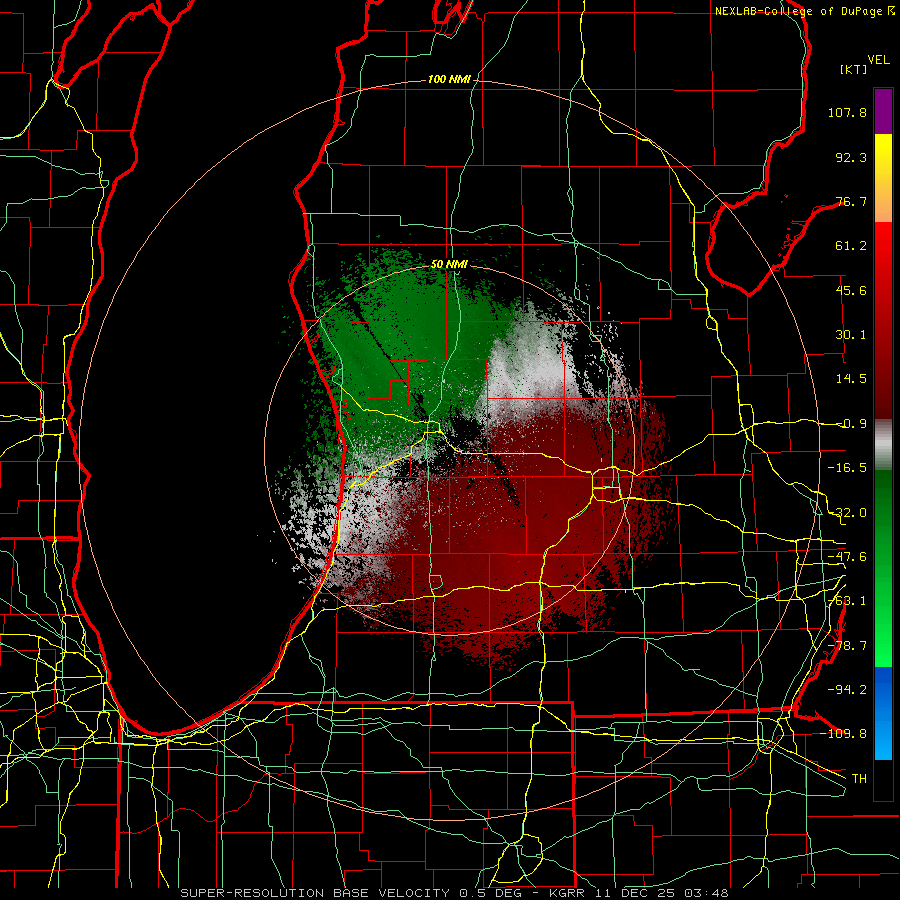The height and width of the screenshot is (900, 900).
Task: Select the 107.8 velocity scale value
Action: 847,112
